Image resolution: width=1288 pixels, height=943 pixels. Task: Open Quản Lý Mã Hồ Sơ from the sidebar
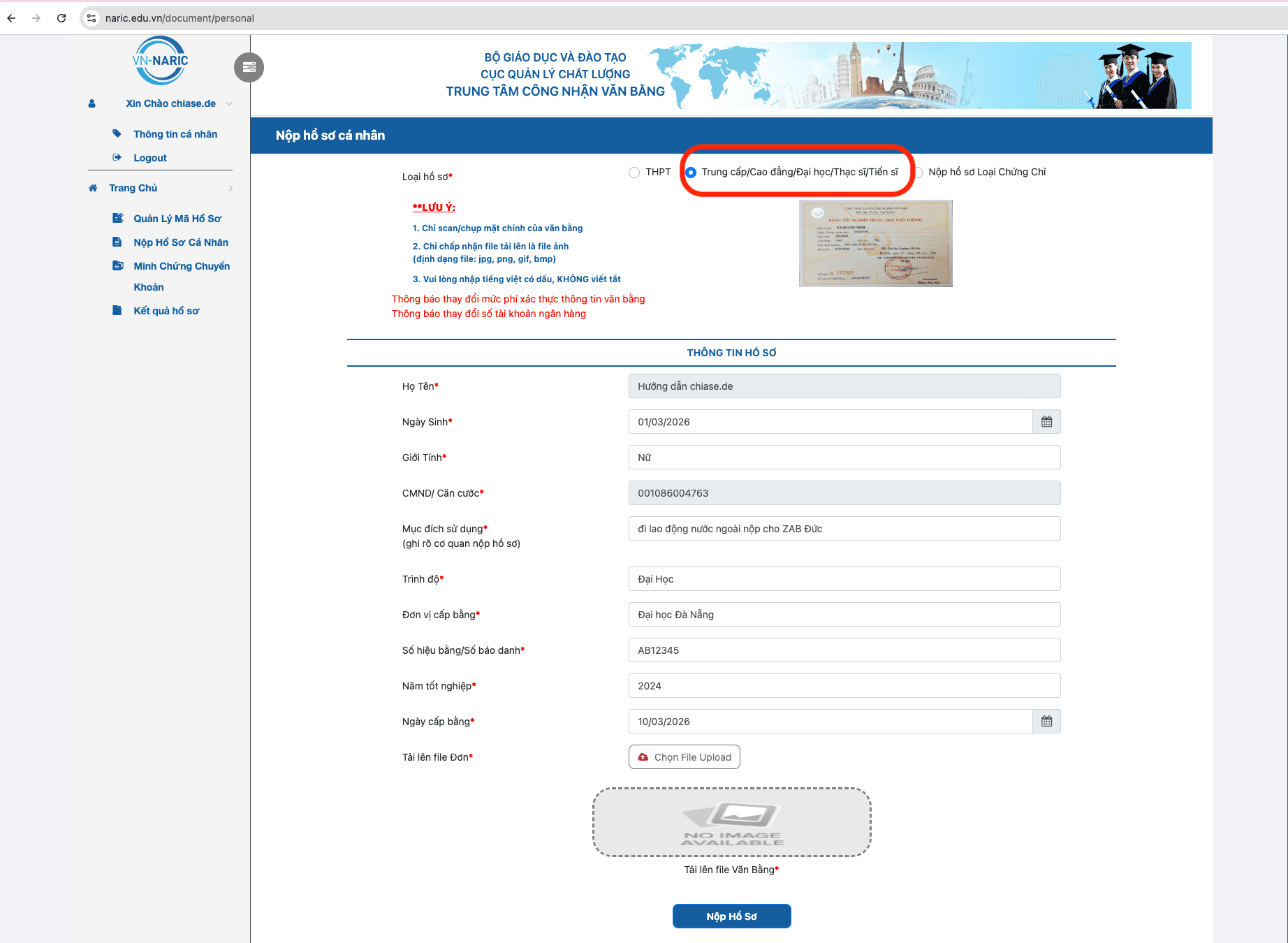(x=177, y=218)
